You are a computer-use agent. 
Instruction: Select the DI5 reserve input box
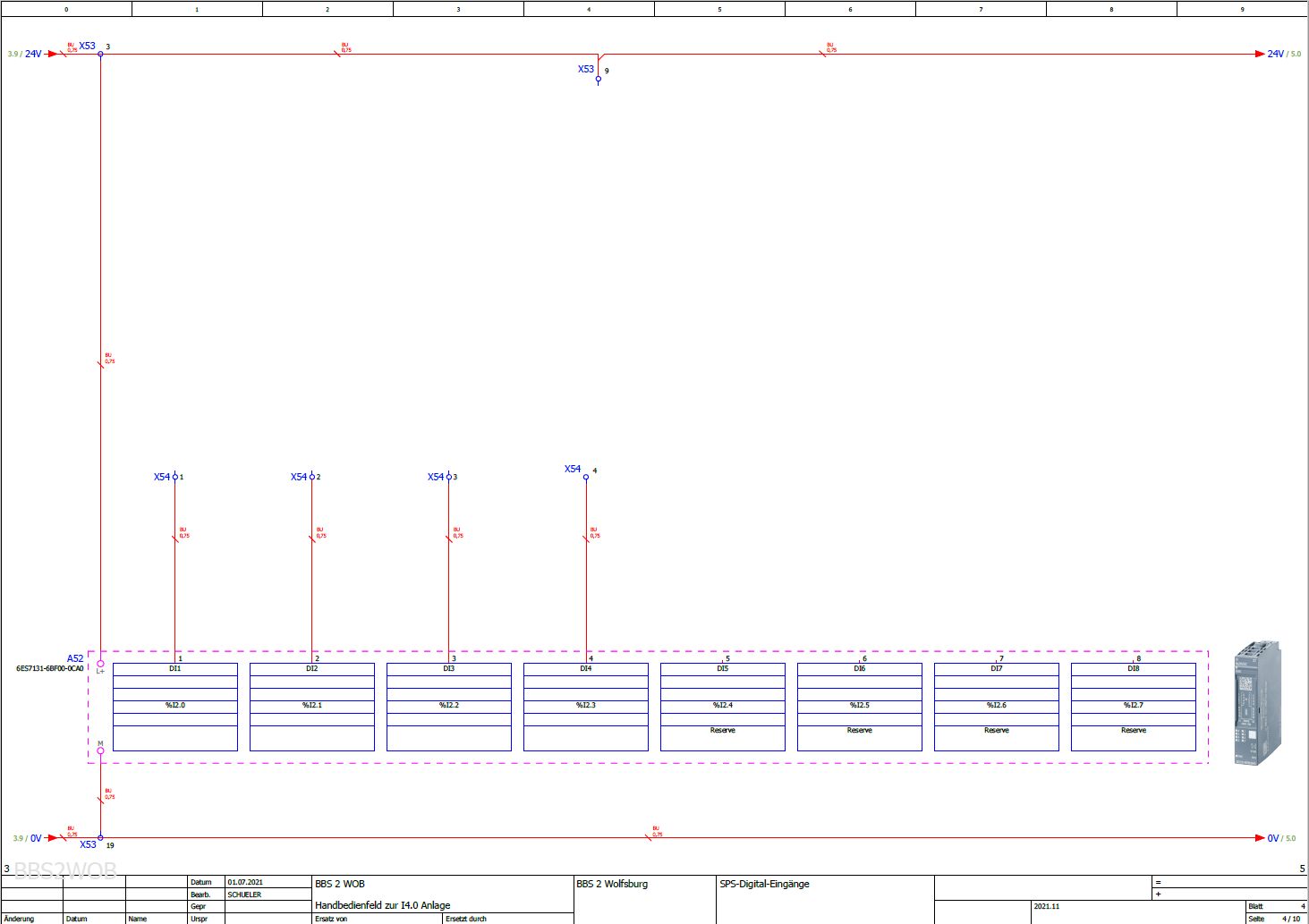click(723, 707)
